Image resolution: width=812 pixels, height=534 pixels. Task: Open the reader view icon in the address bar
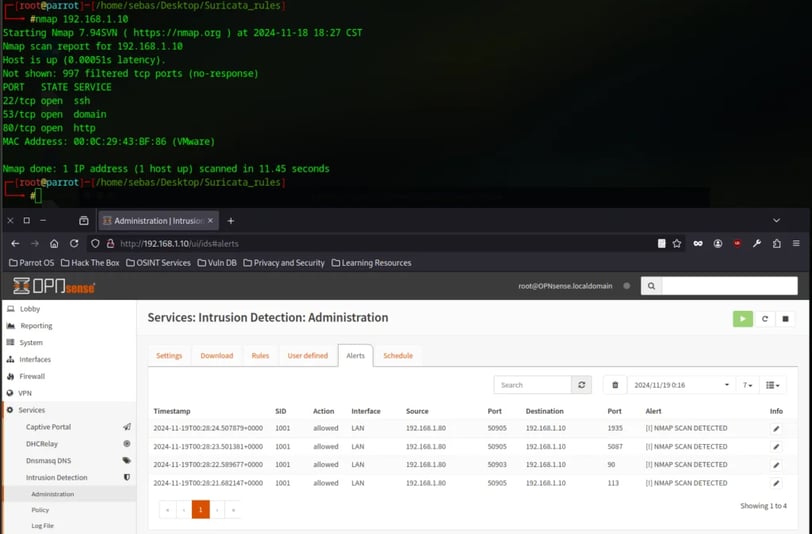(x=661, y=243)
